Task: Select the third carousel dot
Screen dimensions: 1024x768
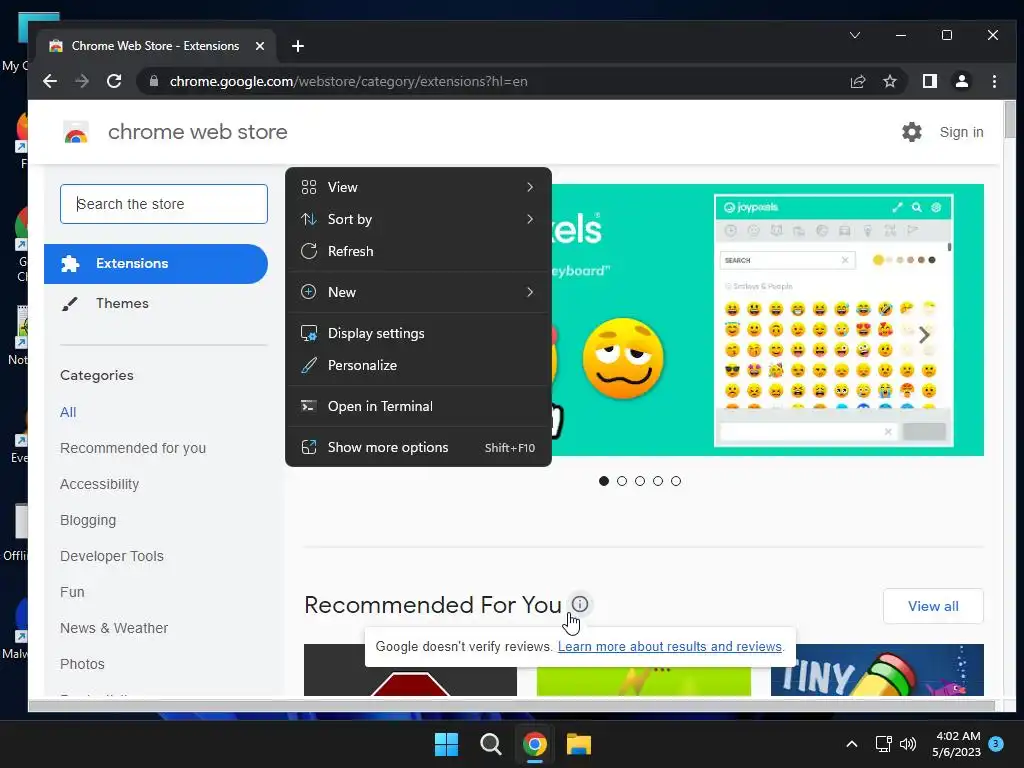Action: (640, 481)
